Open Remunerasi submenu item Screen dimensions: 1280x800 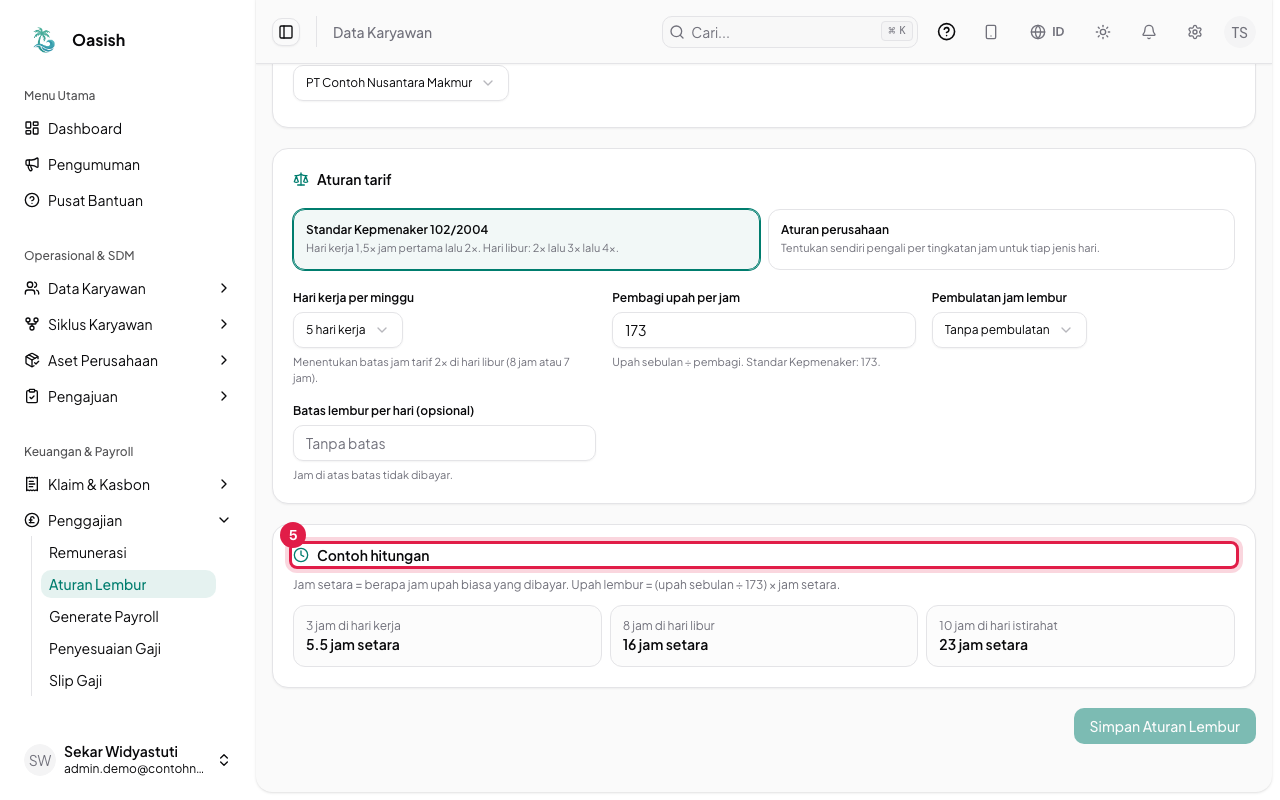point(128,553)
